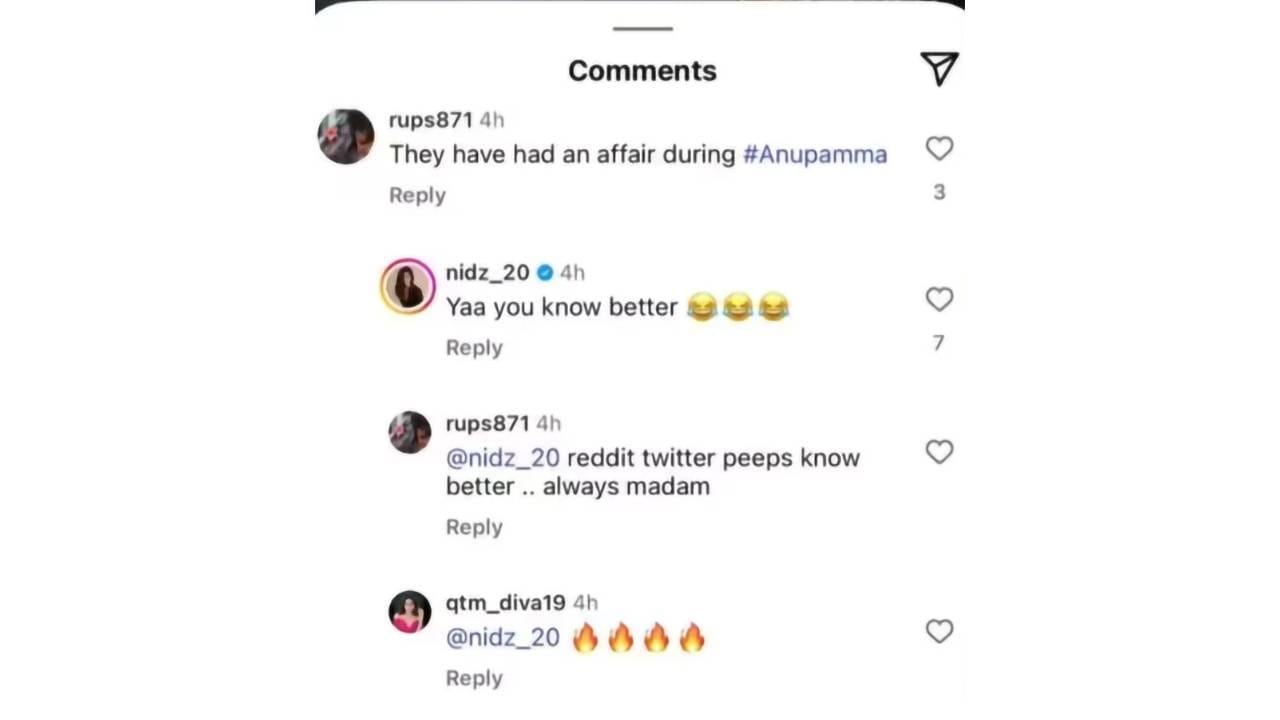
Task: Reply to qtm_diva19's comment
Action: 474,678
